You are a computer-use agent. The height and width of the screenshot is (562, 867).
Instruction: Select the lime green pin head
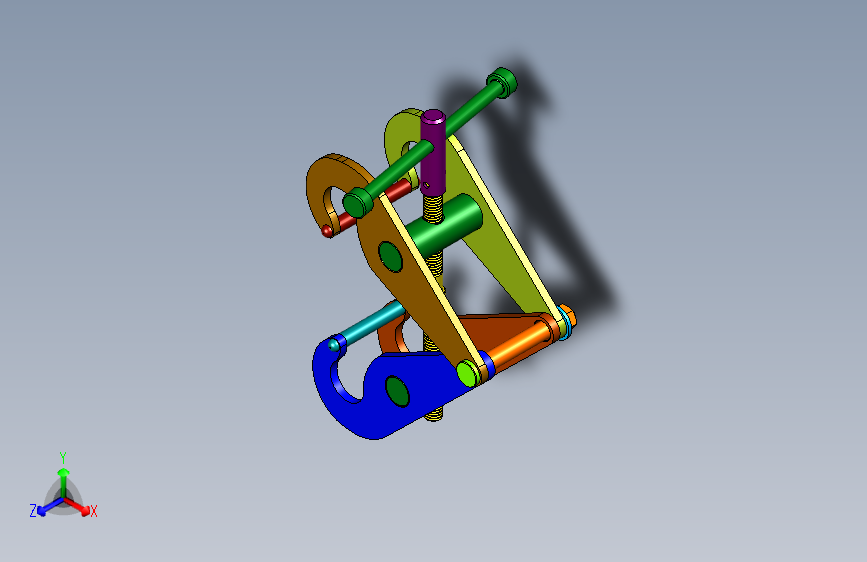[468, 373]
